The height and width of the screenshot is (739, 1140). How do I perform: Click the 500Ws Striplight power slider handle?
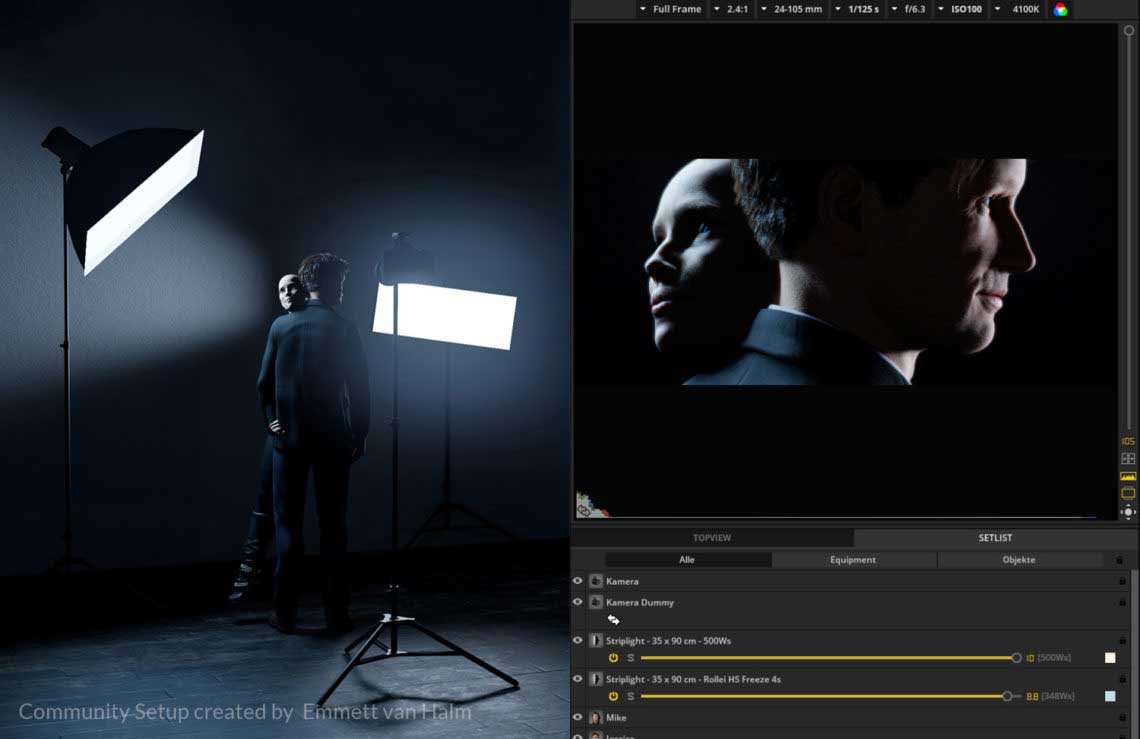click(x=1016, y=658)
